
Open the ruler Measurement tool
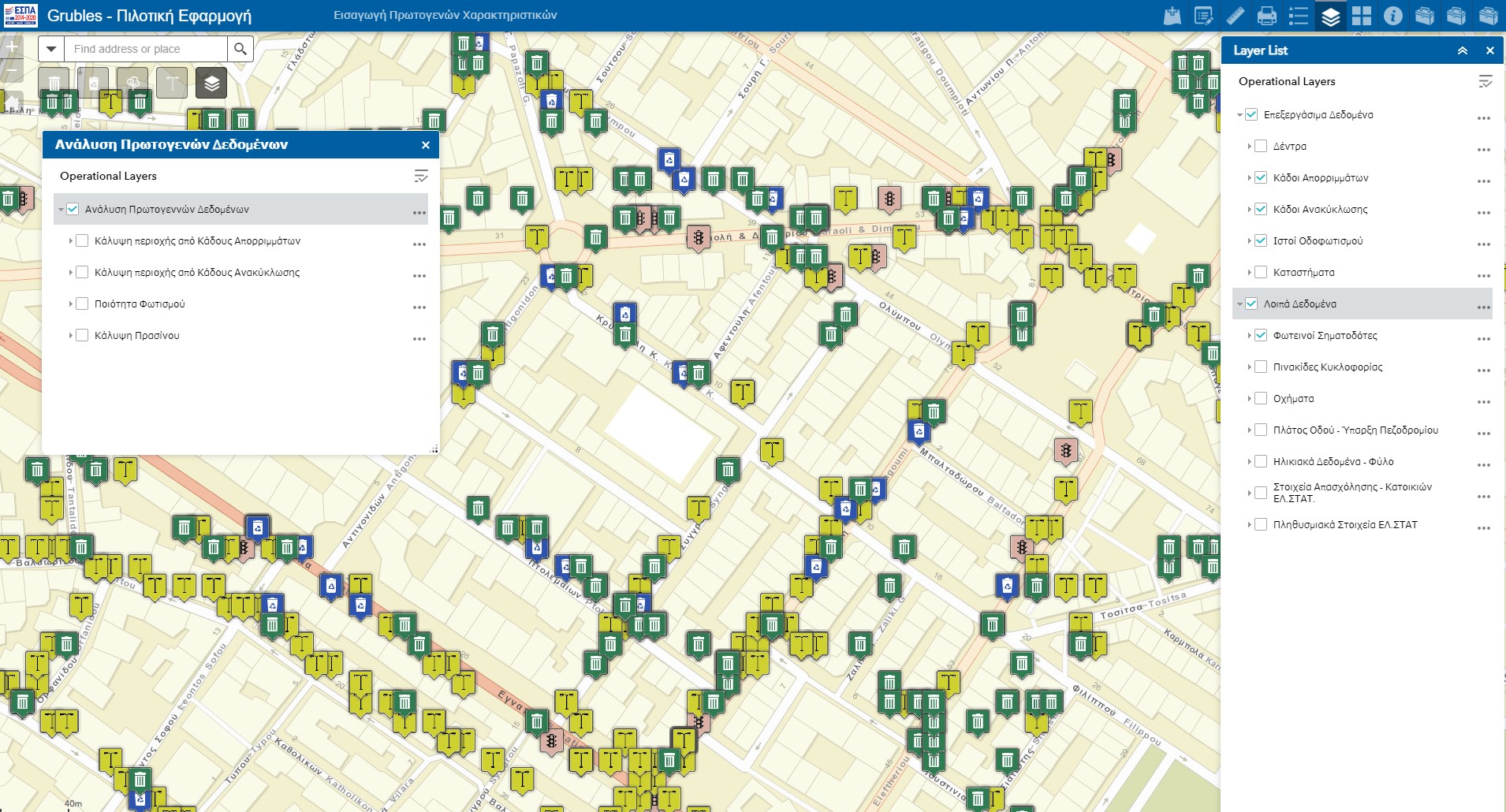point(1235,16)
